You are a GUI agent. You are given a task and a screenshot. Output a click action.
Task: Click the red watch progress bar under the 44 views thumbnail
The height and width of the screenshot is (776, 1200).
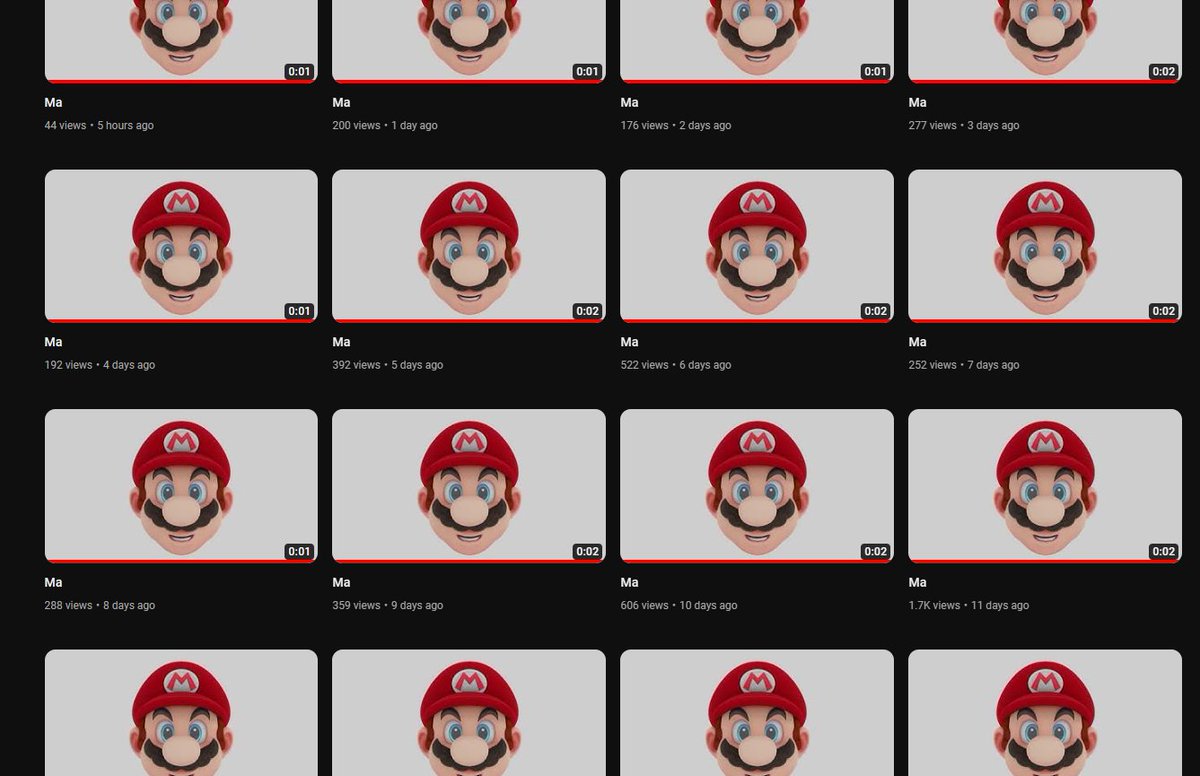pyautogui.click(x=180, y=81)
